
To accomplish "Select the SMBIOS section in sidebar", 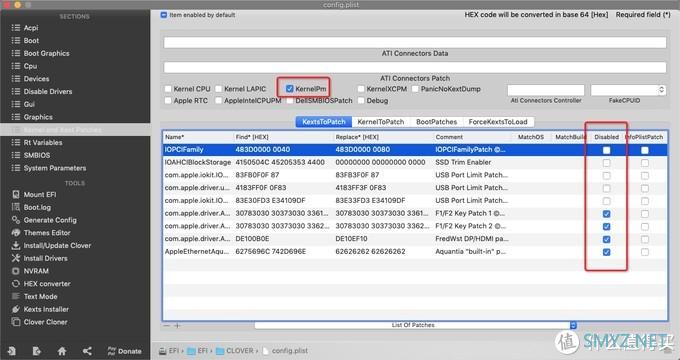I will pos(36,155).
